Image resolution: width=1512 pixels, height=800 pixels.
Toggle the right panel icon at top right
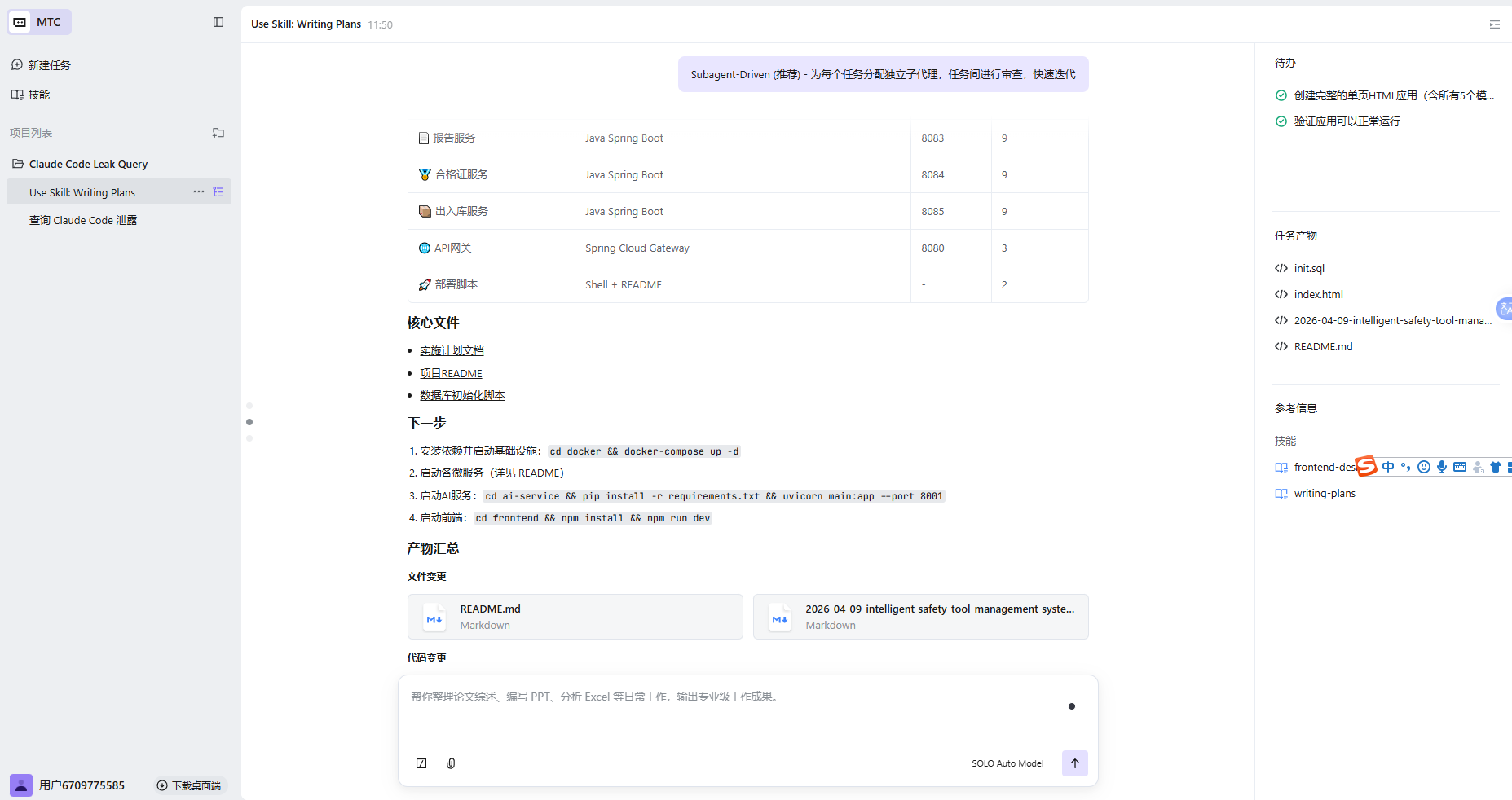click(x=1494, y=24)
